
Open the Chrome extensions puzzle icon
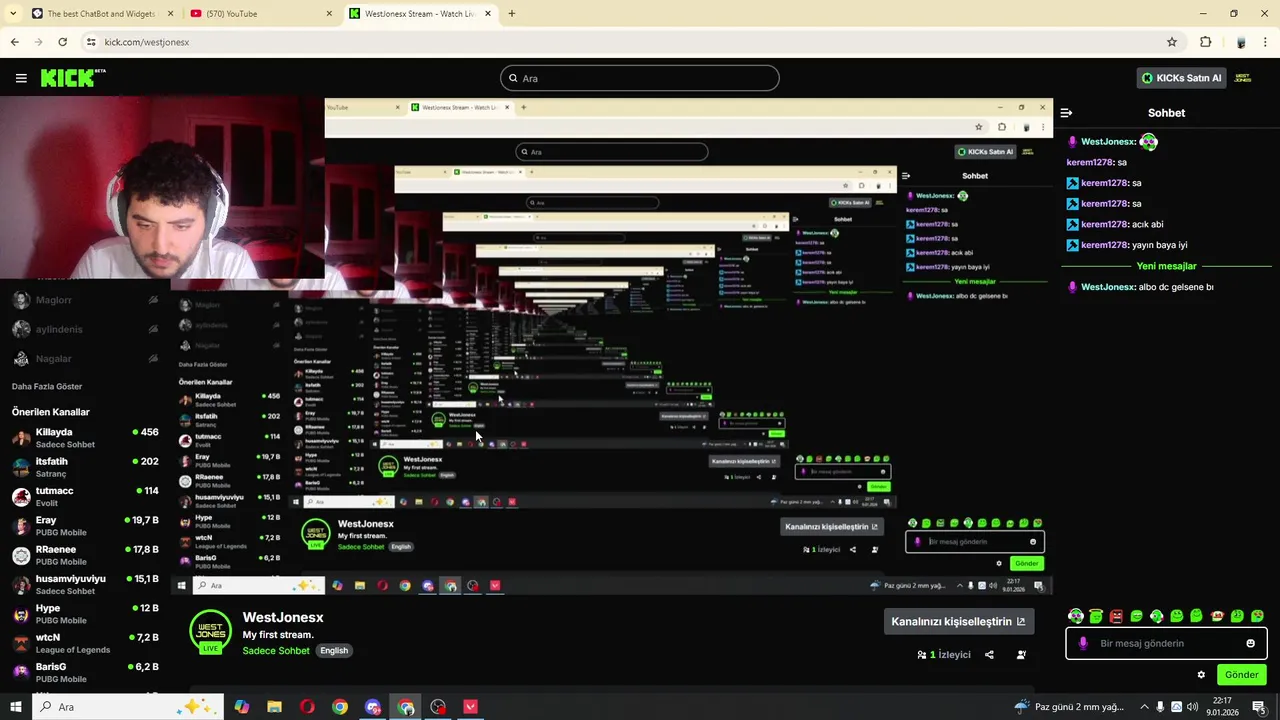[1205, 42]
